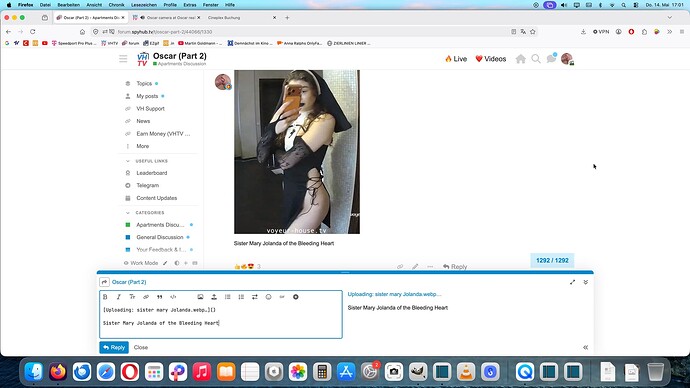Open the Lesezeichen menu

(144, 5)
